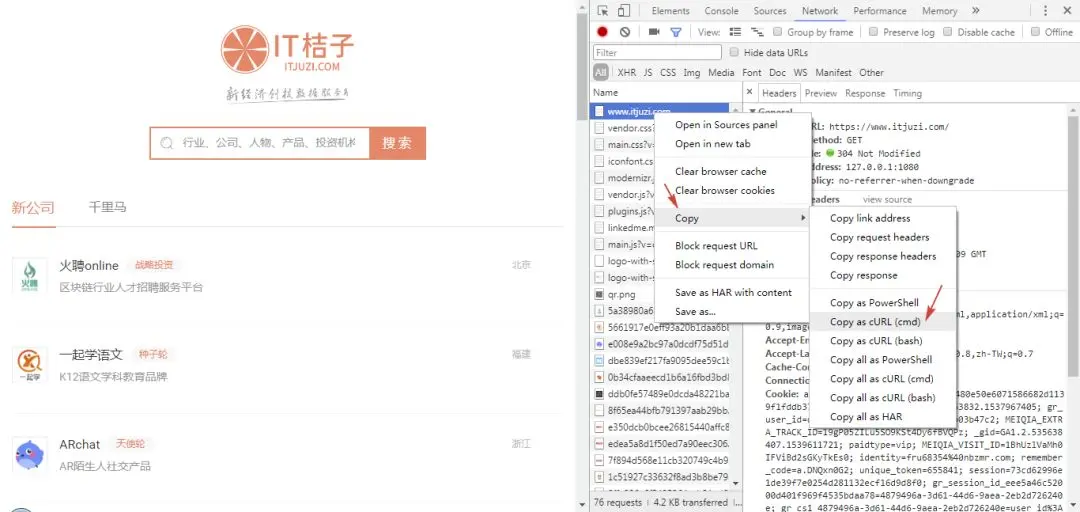Switch to large request rows view icon
This screenshot has height=512, width=1080.
point(736,32)
